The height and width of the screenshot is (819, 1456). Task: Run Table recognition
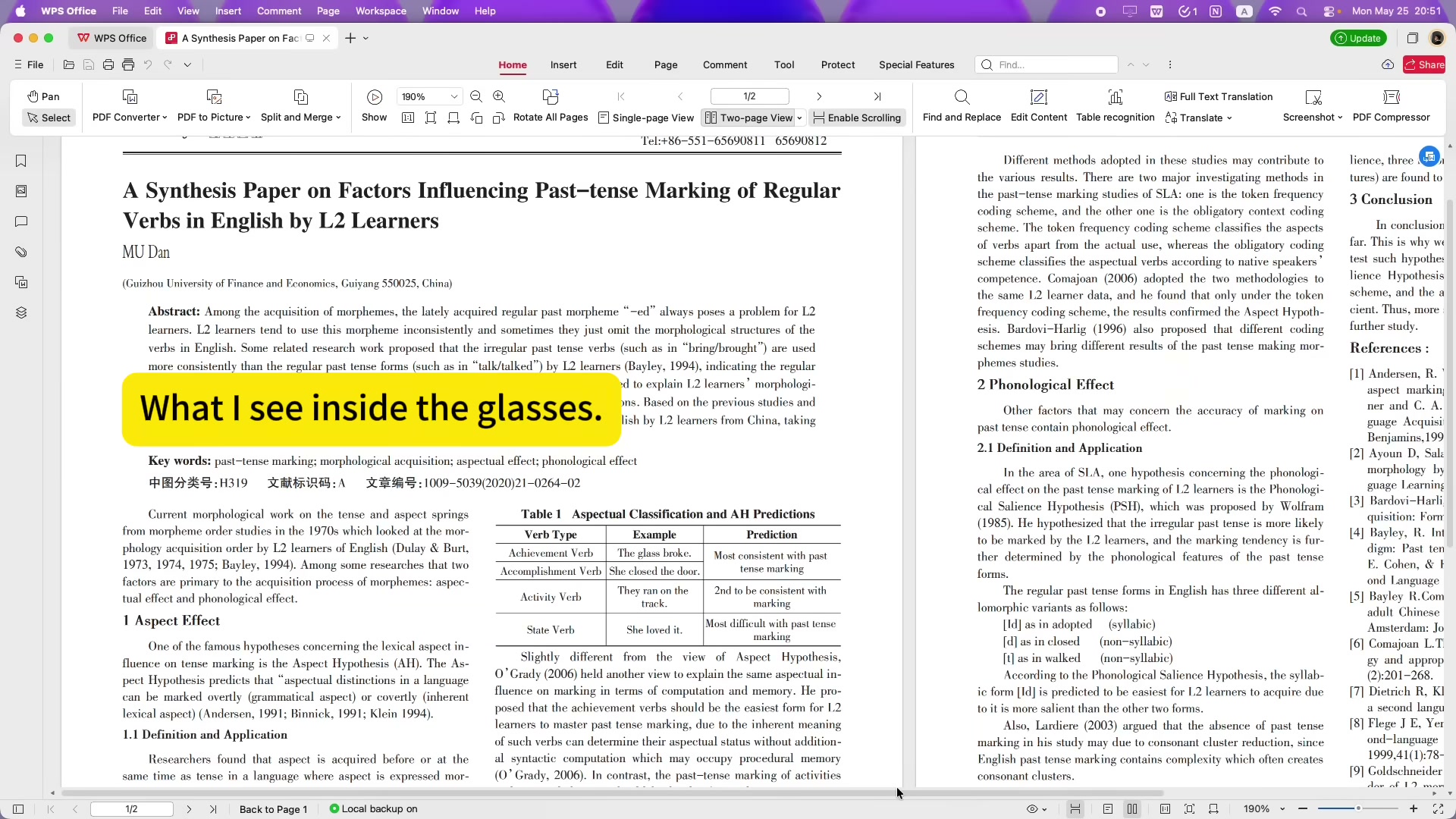pyautogui.click(x=1116, y=106)
